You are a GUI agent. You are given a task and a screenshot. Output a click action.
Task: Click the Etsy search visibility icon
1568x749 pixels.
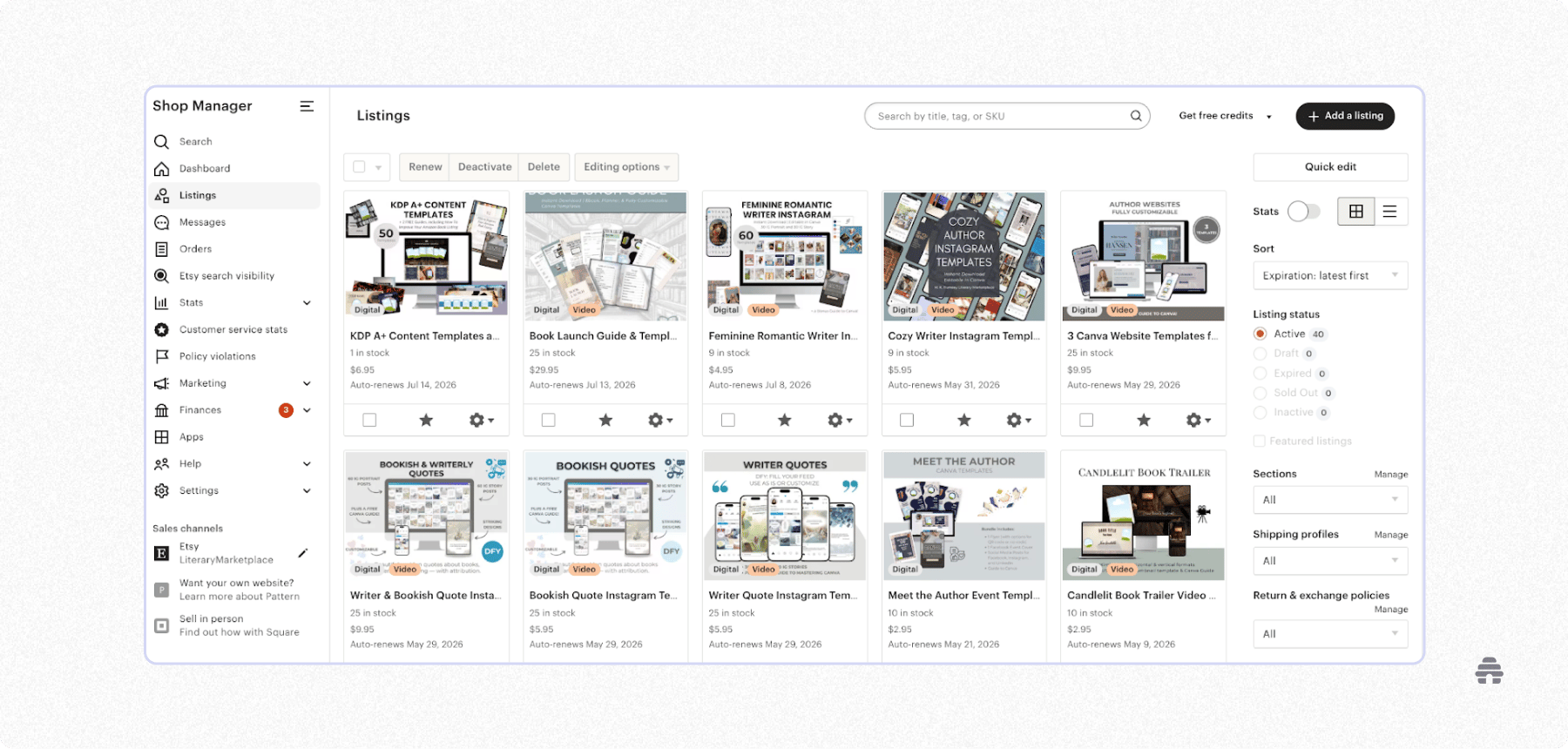click(161, 276)
